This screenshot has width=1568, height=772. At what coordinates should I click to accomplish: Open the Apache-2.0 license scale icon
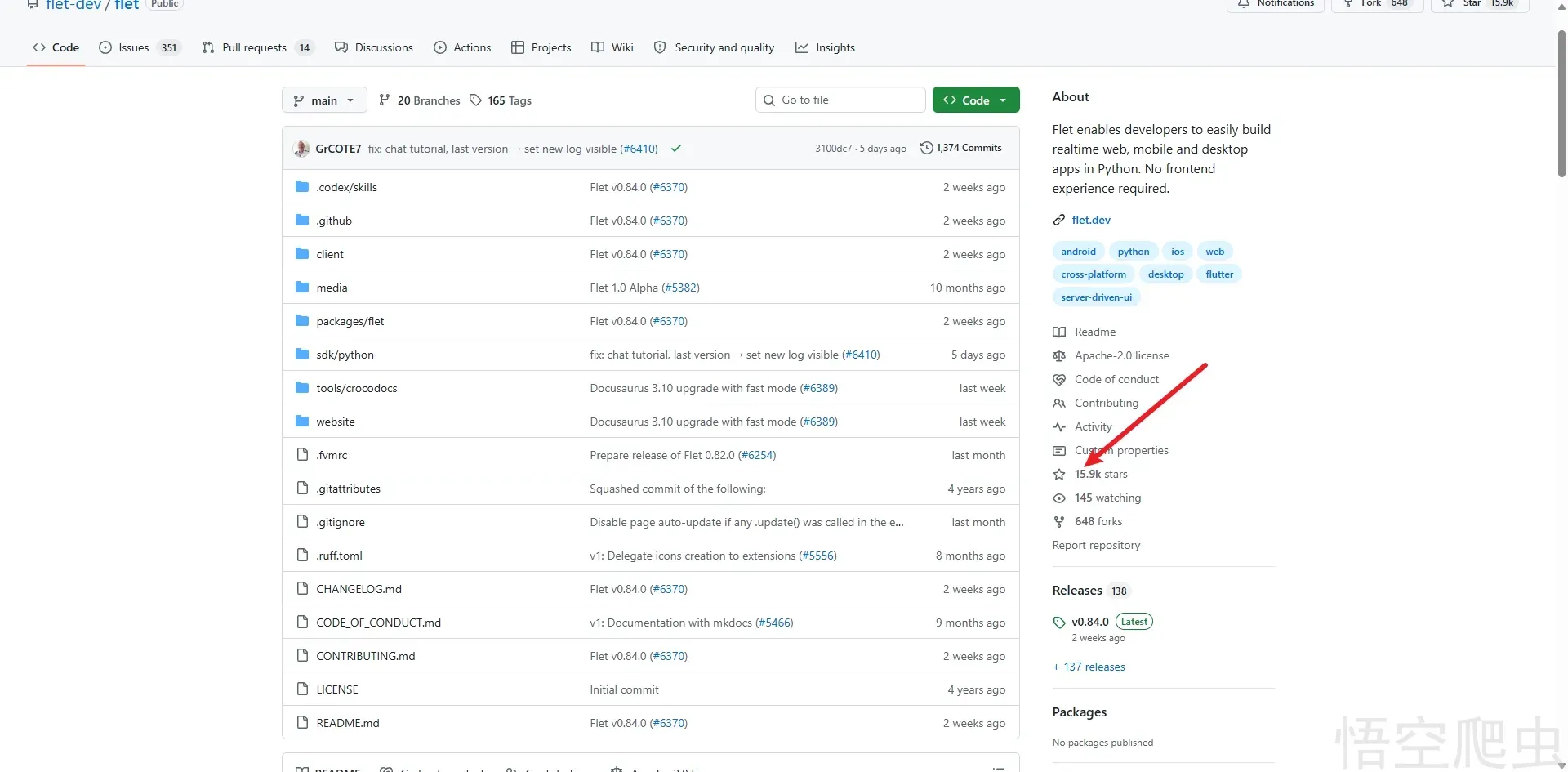click(x=1059, y=356)
